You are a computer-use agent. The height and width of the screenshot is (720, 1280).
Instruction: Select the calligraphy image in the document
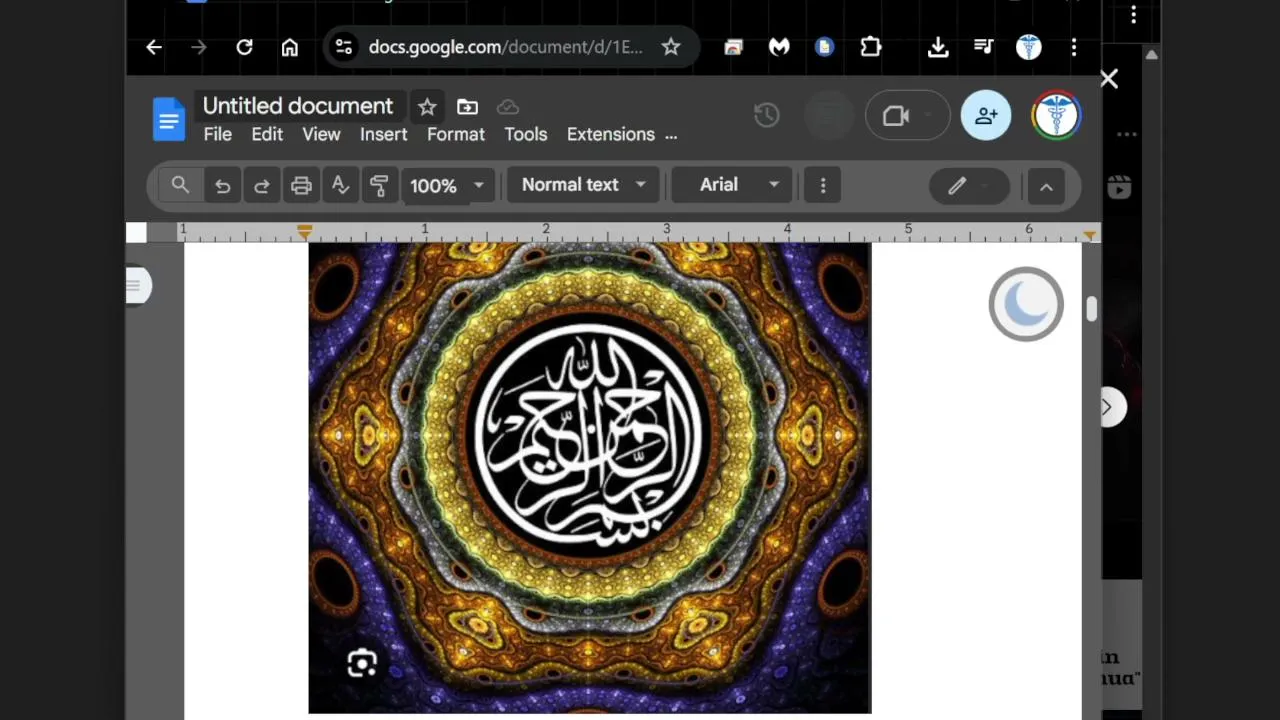(x=590, y=478)
